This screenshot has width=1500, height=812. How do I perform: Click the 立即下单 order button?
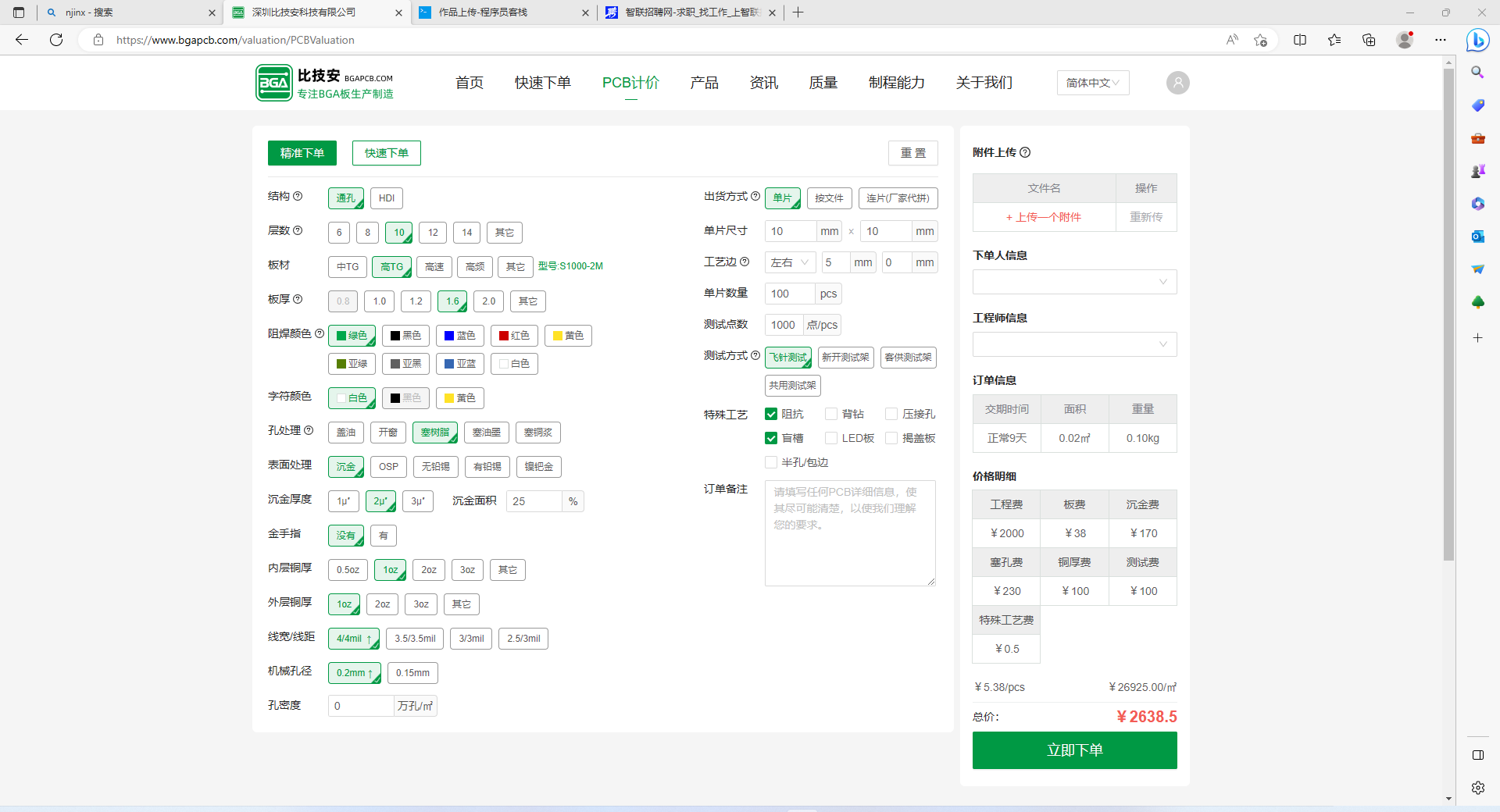click(x=1074, y=750)
